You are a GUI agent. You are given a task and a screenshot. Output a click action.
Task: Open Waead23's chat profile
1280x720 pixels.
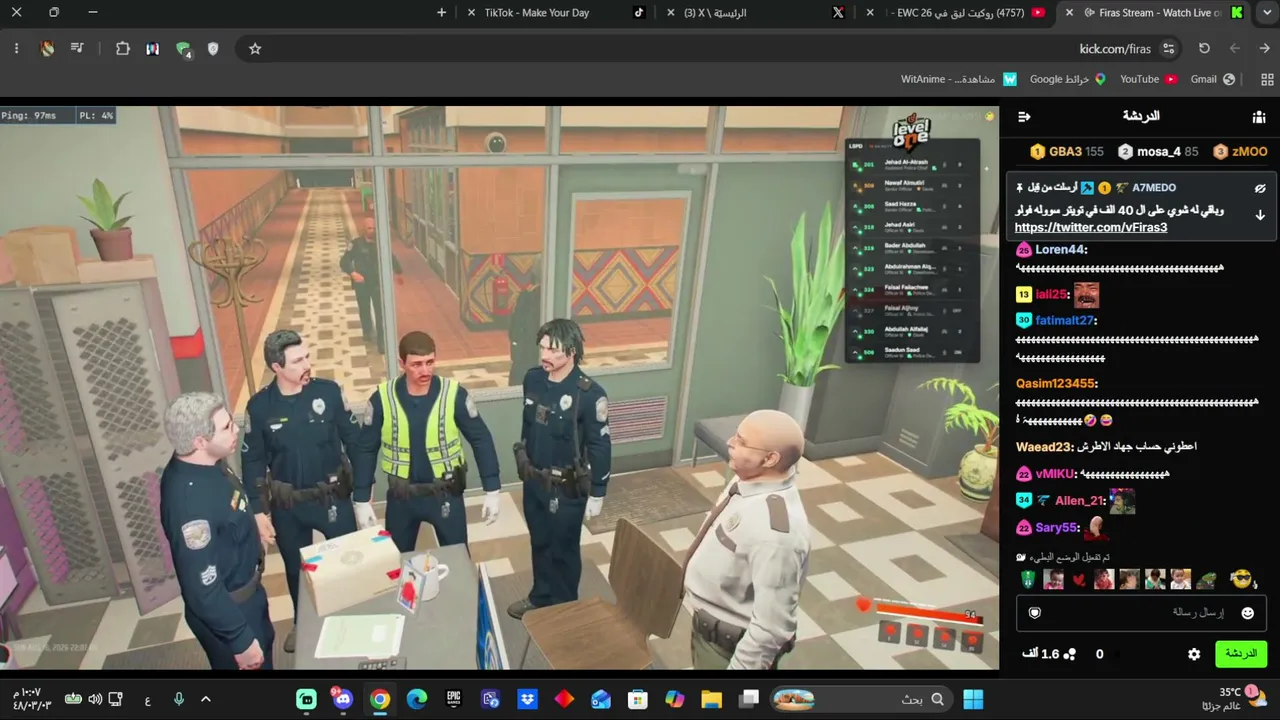tap(1044, 447)
